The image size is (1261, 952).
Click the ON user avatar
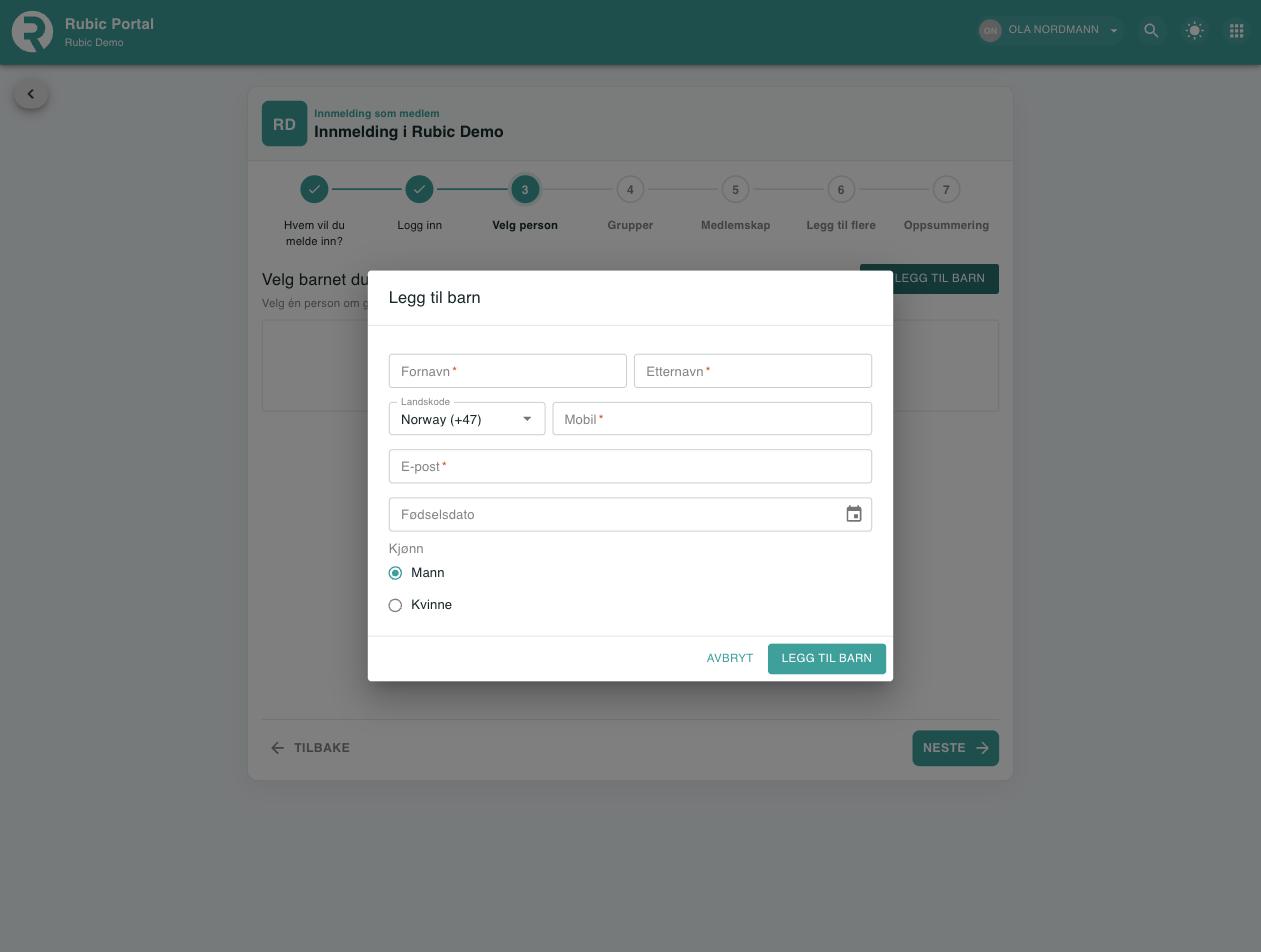[990, 31]
